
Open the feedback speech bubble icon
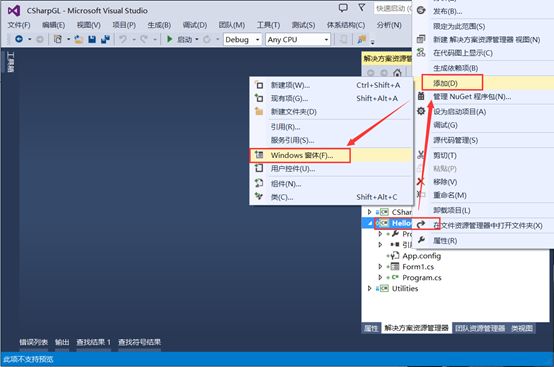coord(343,8)
